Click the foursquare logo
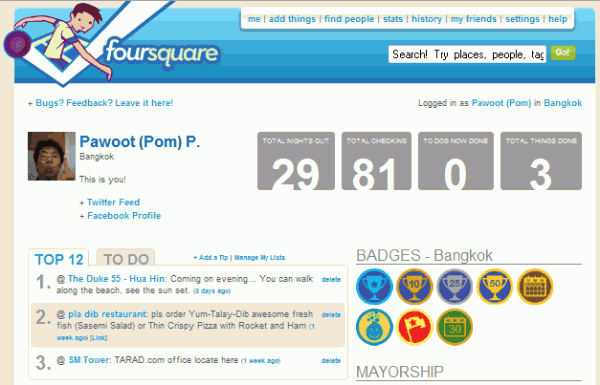Image resolution: width=600 pixels, height=385 pixels. [162, 53]
